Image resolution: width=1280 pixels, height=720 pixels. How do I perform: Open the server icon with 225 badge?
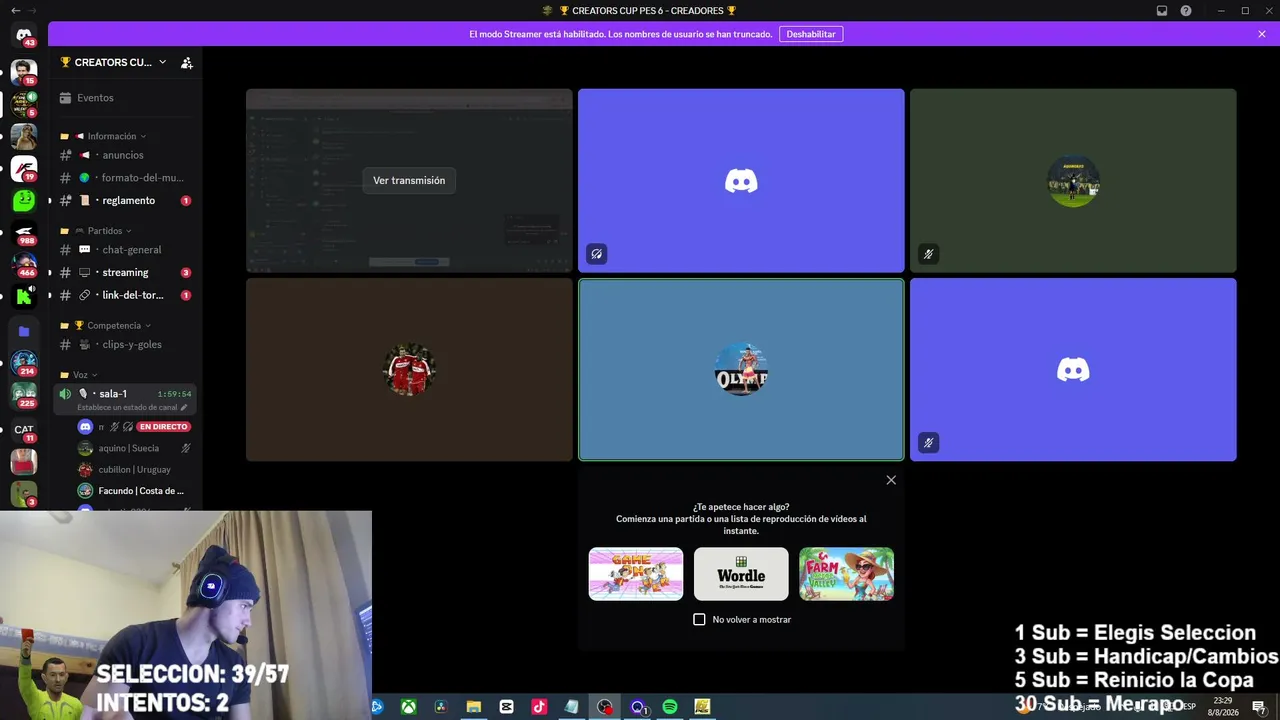pos(24,396)
